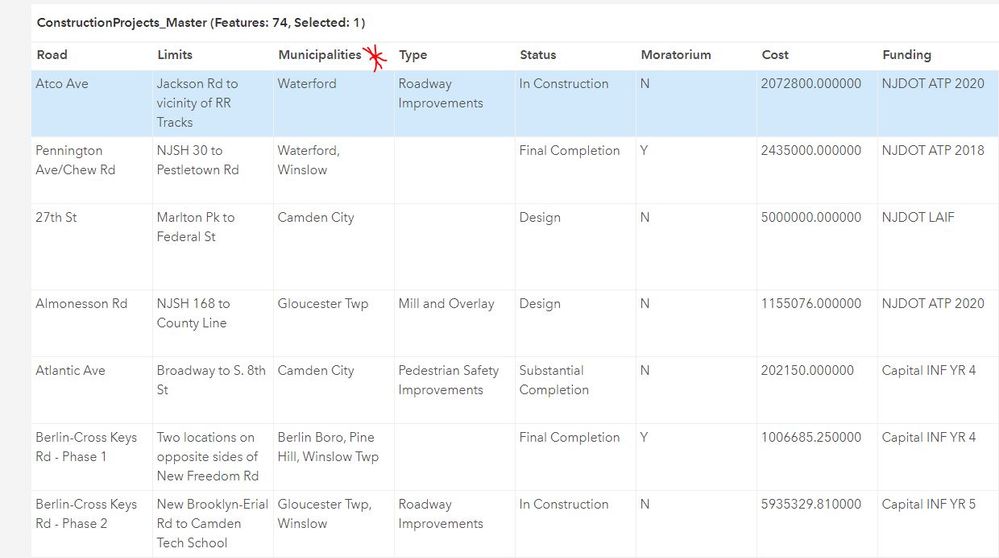Click the Limits column header

[x=175, y=55]
